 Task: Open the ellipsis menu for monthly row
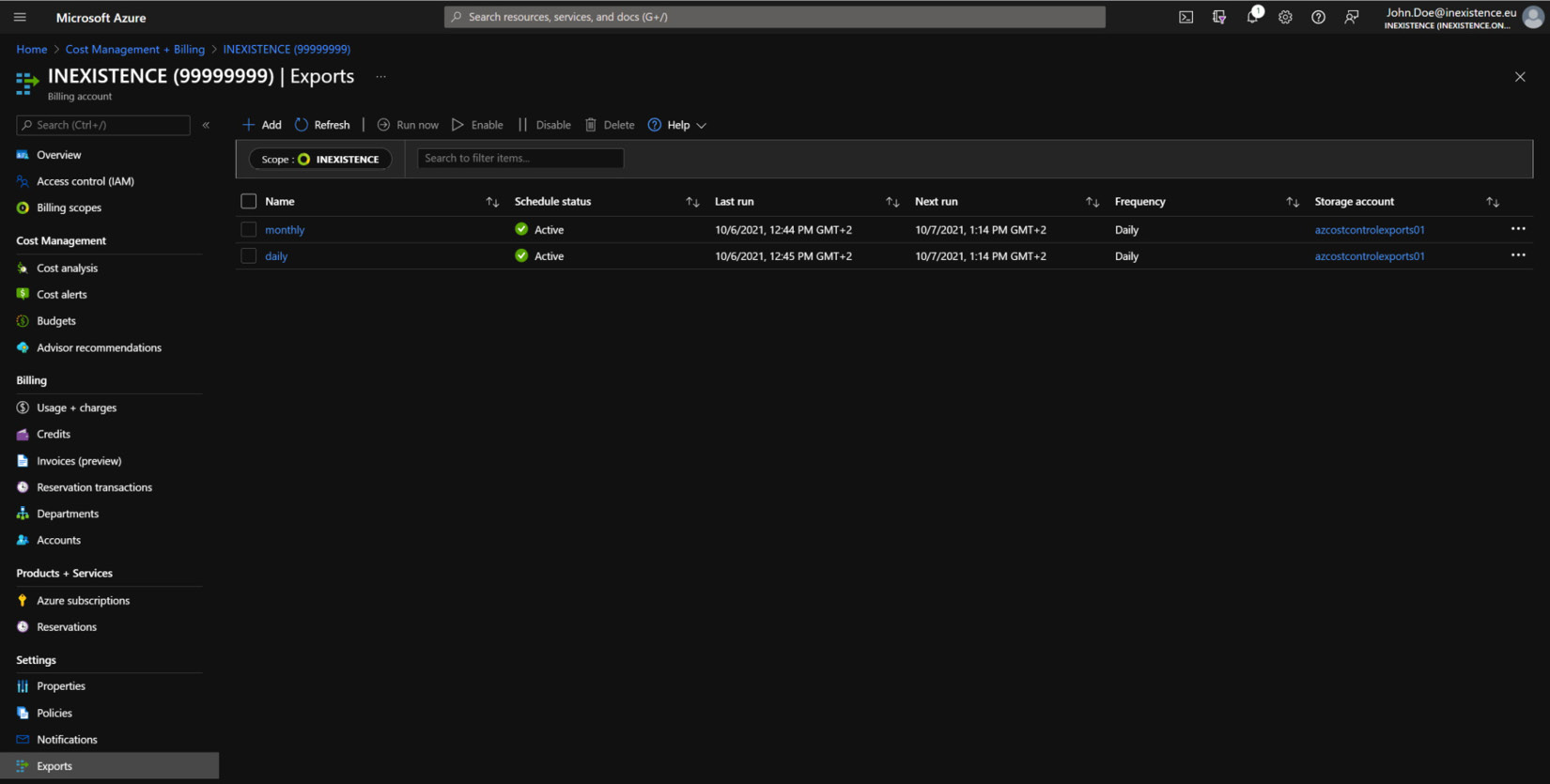[1518, 229]
